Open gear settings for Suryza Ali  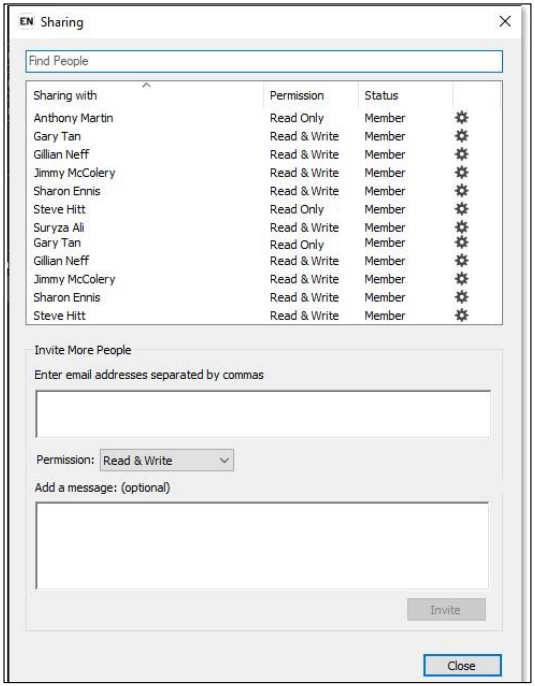click(x=462, y=227)
